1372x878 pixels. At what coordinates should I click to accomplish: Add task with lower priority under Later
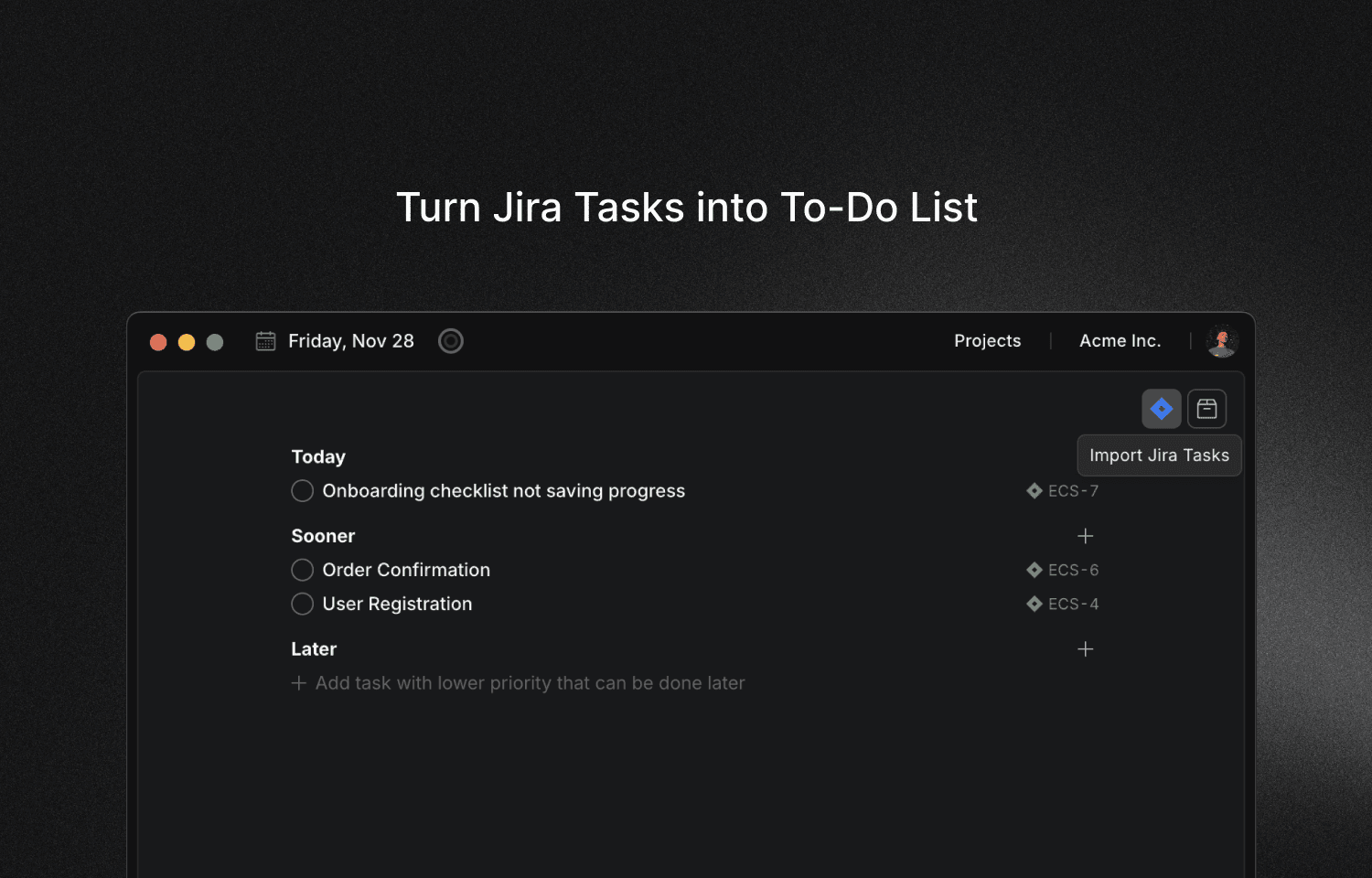(518, 682)
